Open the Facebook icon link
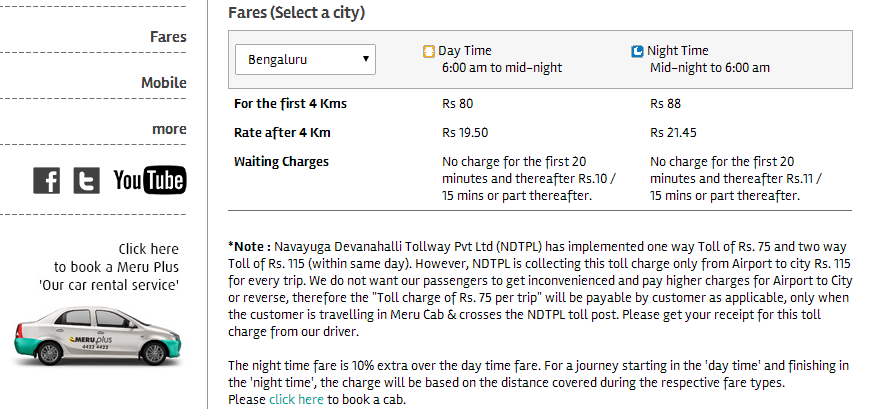The image size is (871, 409). pos(47,180)
